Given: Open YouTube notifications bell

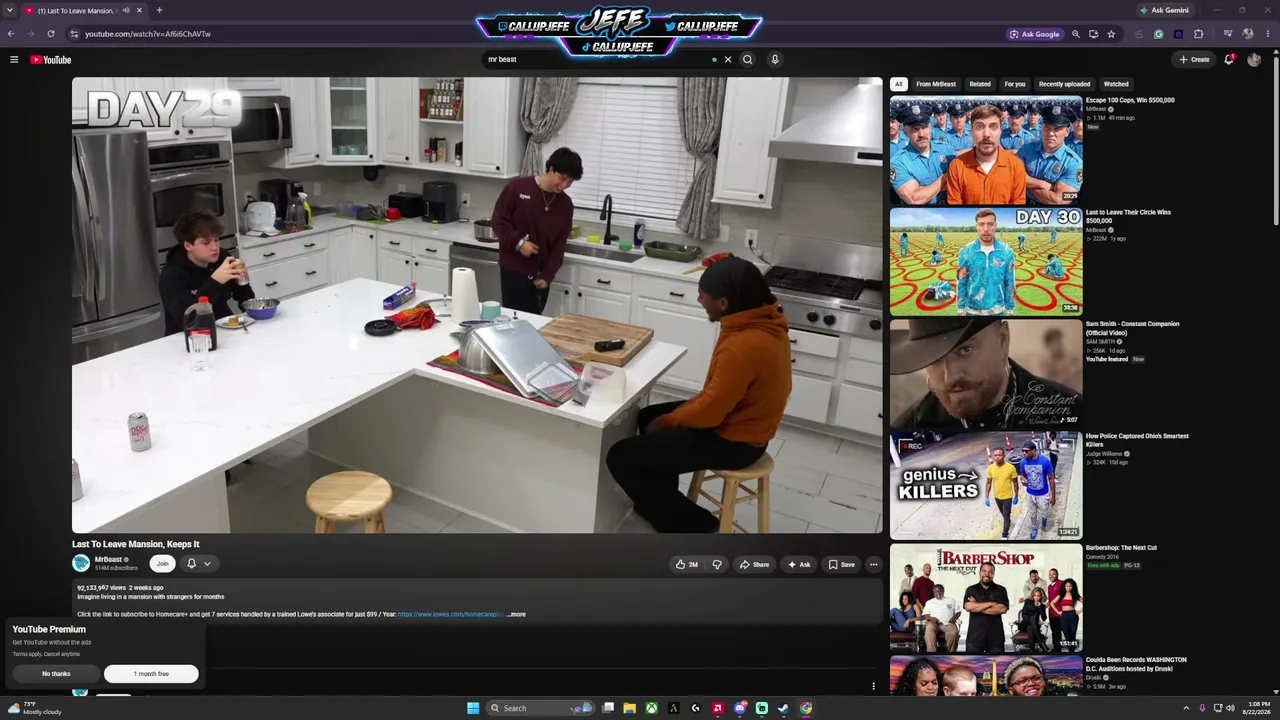Looking at the screenshot, I should pos(1229,60).
